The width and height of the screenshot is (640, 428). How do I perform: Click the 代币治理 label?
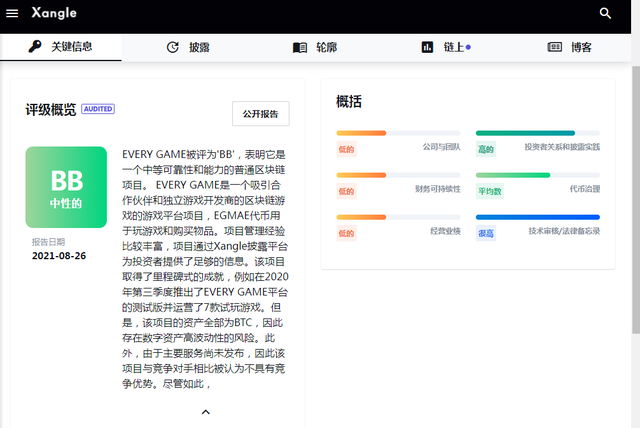[585, 189]
